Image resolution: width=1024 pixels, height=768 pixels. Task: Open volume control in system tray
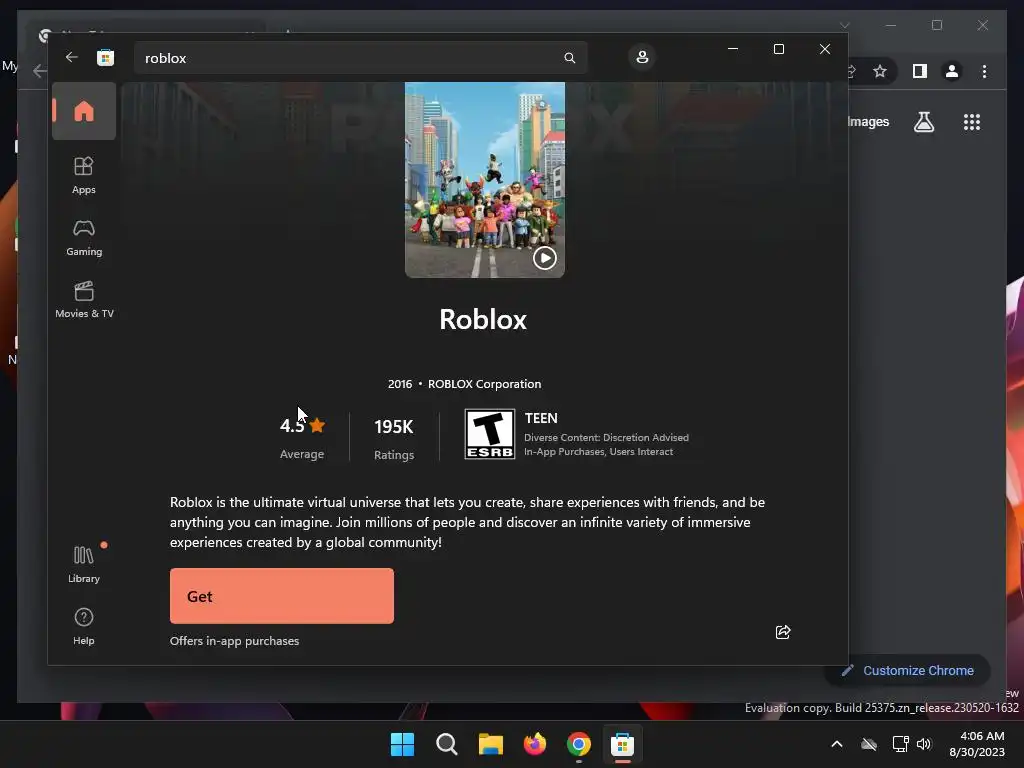[924, 744]
